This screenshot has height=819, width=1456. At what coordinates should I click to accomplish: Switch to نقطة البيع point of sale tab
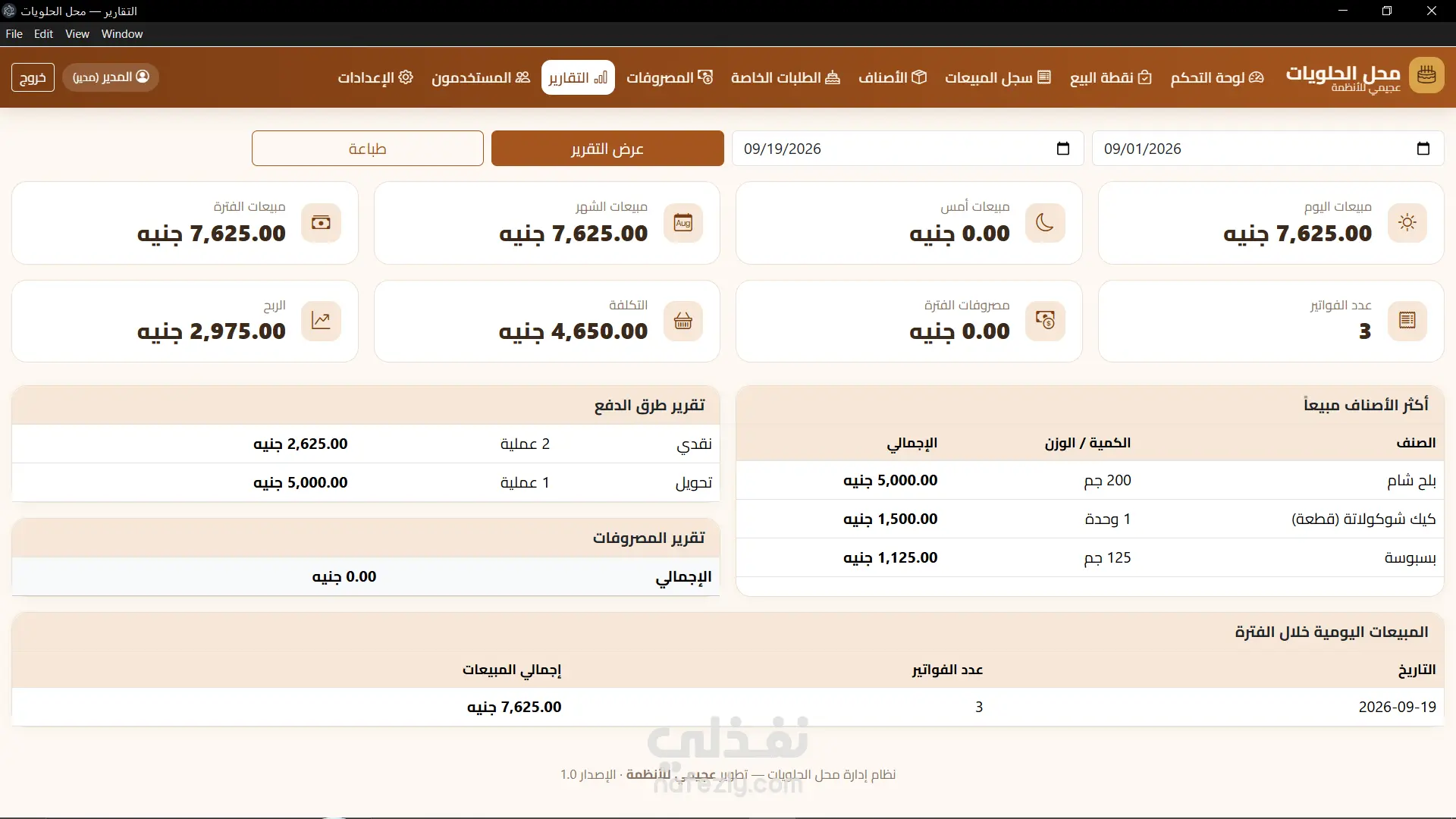[x=1111, y=77]
